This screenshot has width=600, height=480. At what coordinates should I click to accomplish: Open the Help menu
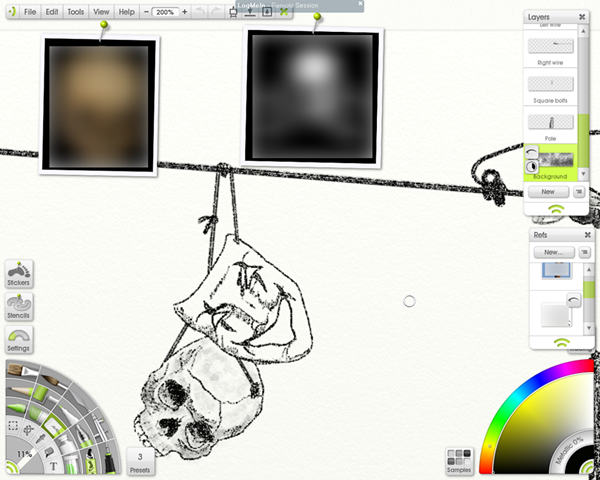point(126,12)
